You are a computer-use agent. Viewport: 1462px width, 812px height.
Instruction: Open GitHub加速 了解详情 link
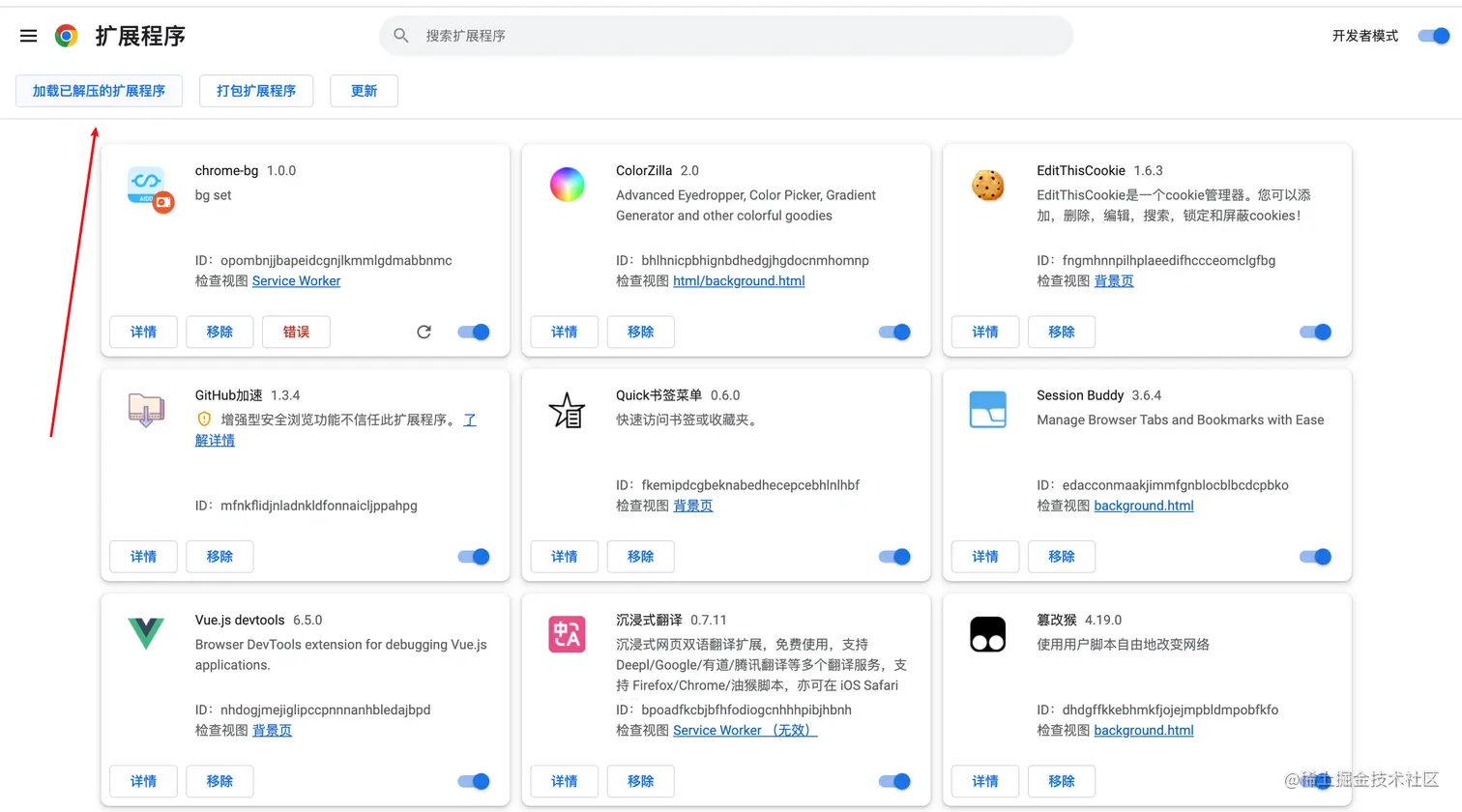[x=215, y=440]
